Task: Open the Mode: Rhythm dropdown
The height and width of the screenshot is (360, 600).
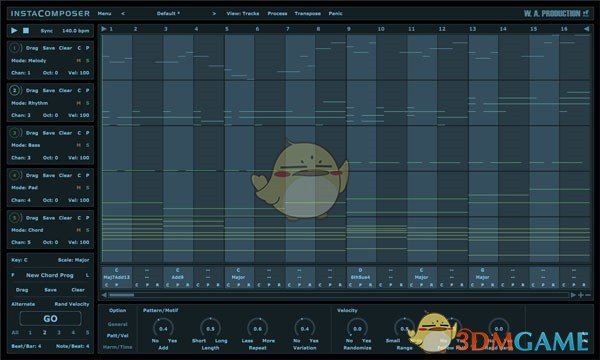Action: point(30,103)
